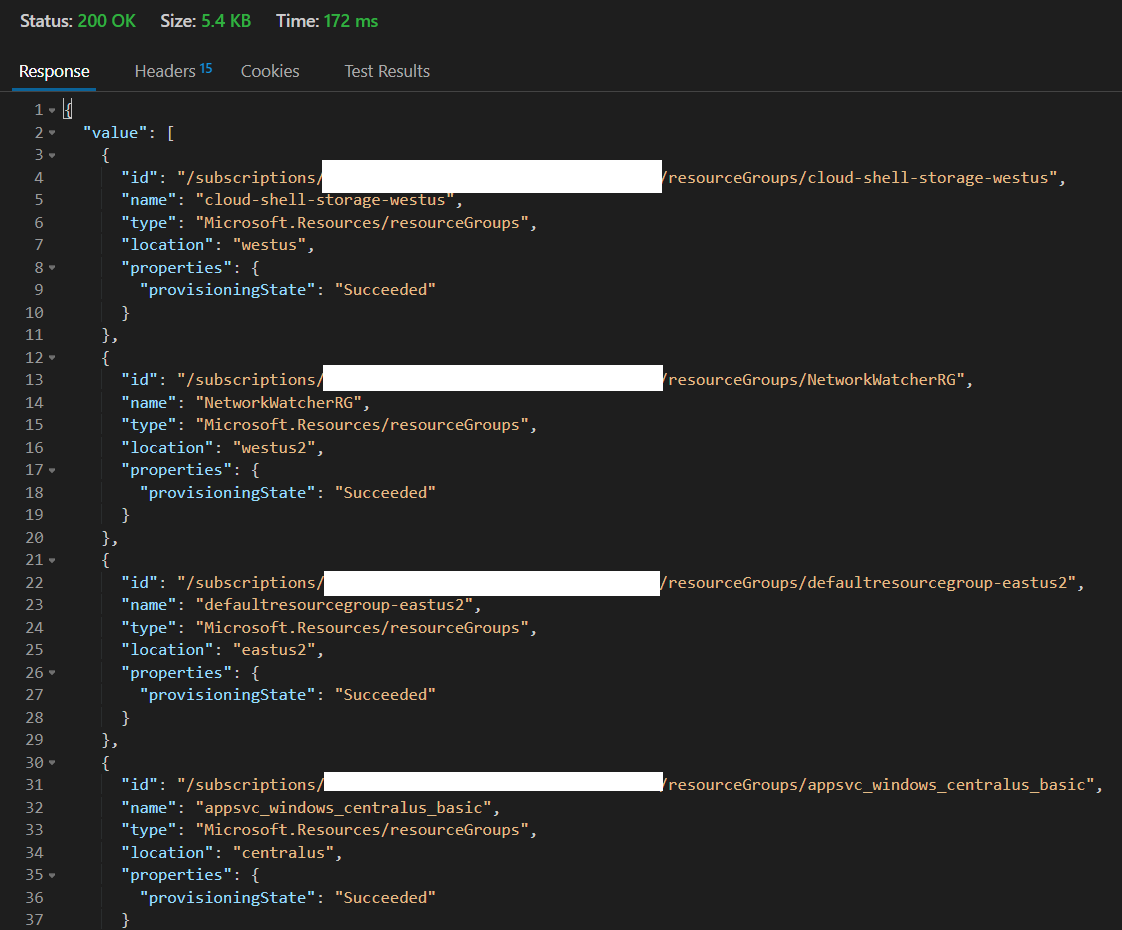1122x930 pixels.
Task: Collapse the properties block at line 17
Action: click(52, 470)
